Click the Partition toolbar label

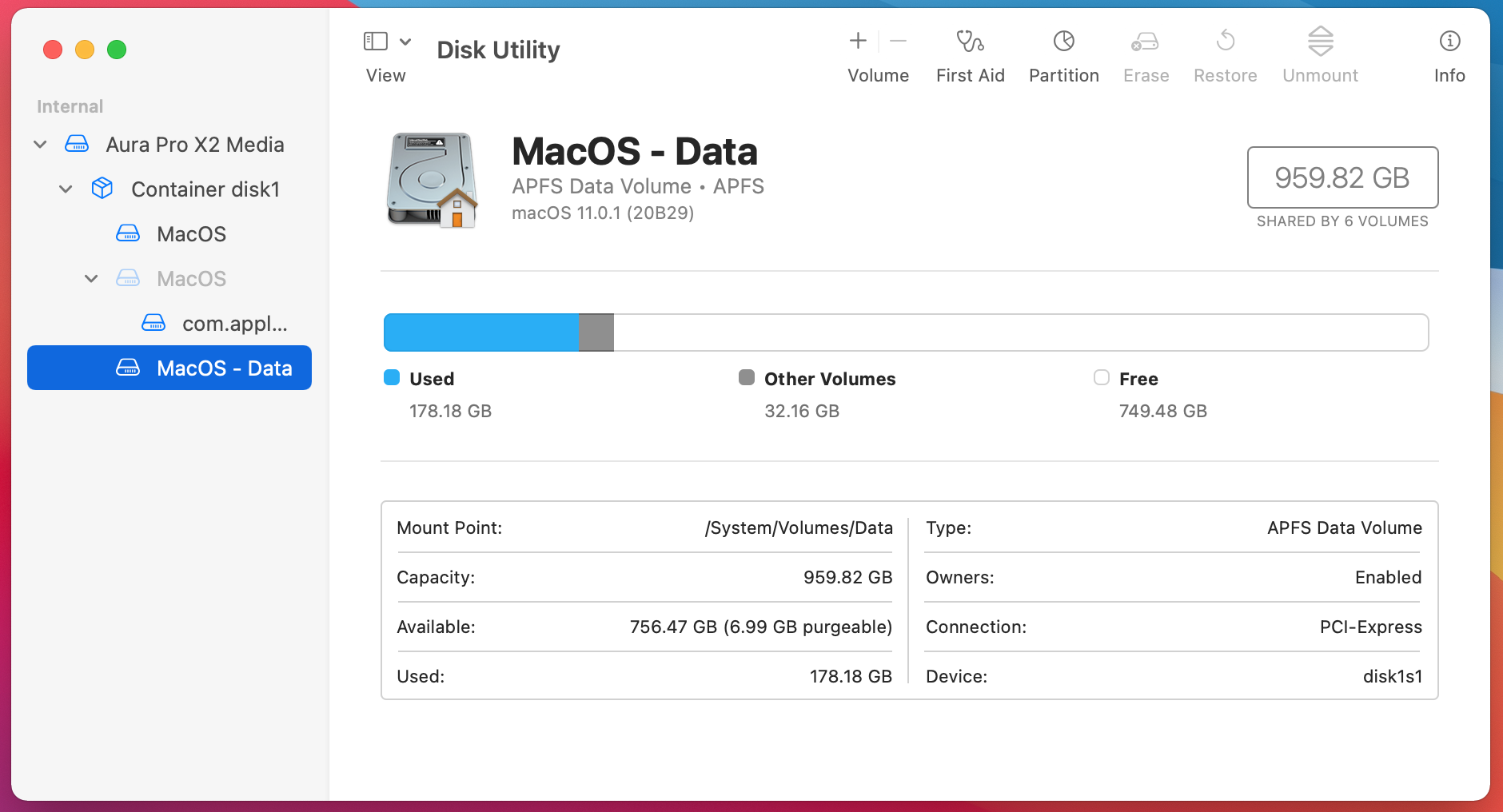point(1064,75)
